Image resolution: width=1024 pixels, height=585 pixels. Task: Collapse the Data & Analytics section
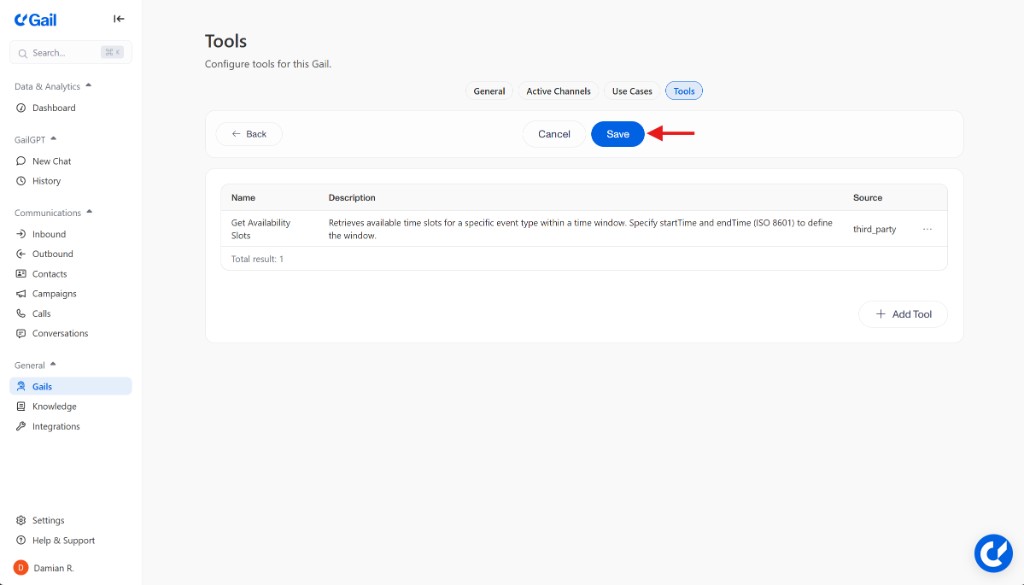click(88, 86)
